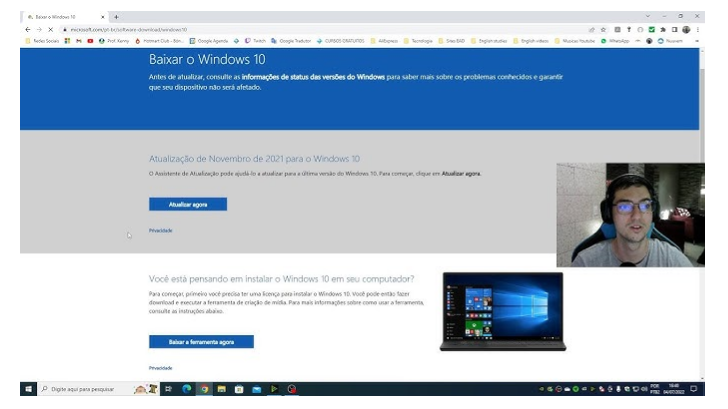This screenshot has height=409, width=728.
Task: Open the WhatsApp bookmark
Action: (615, 41)
